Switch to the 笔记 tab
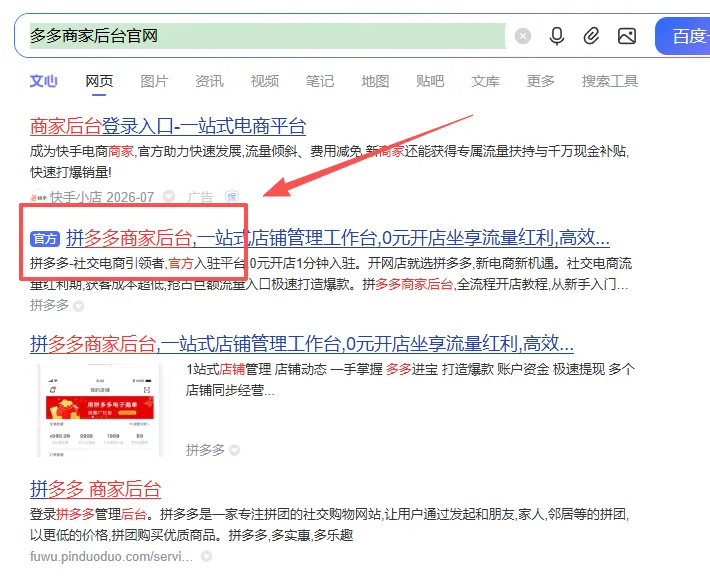 pos(320,81)
